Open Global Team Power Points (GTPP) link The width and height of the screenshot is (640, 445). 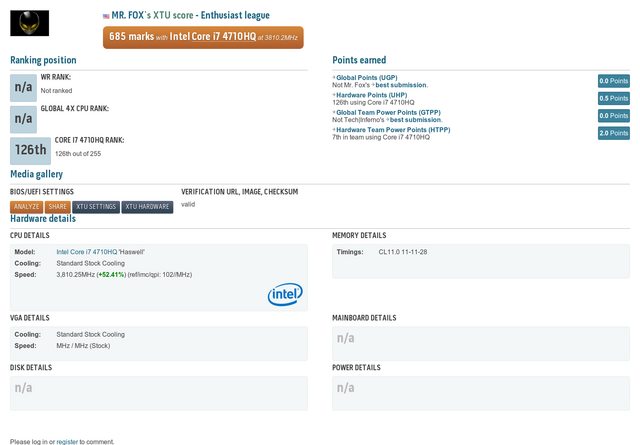(x=388, y=112)
